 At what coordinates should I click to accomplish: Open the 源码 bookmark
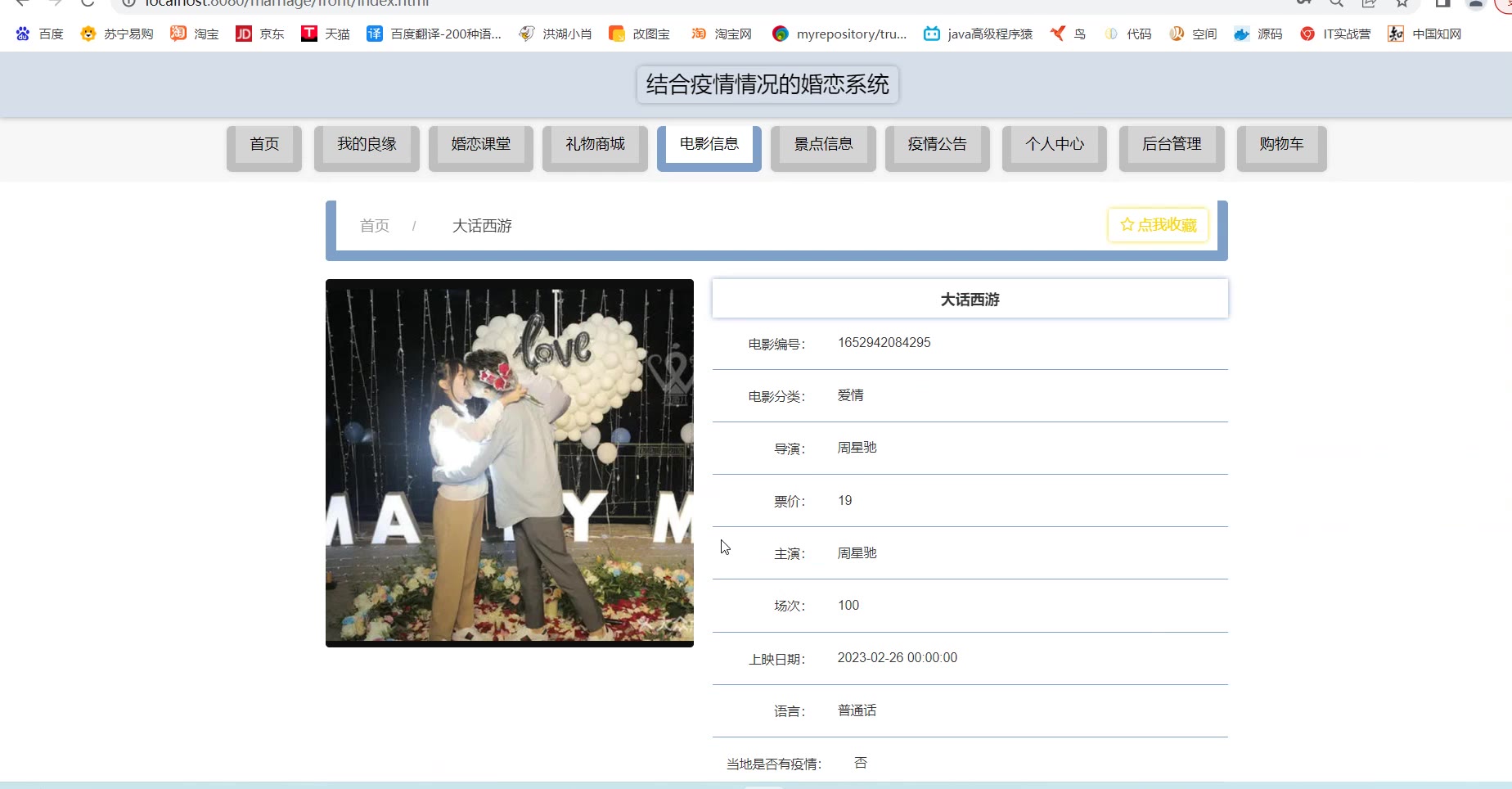pyautogui.click(x=1258, y=34)
